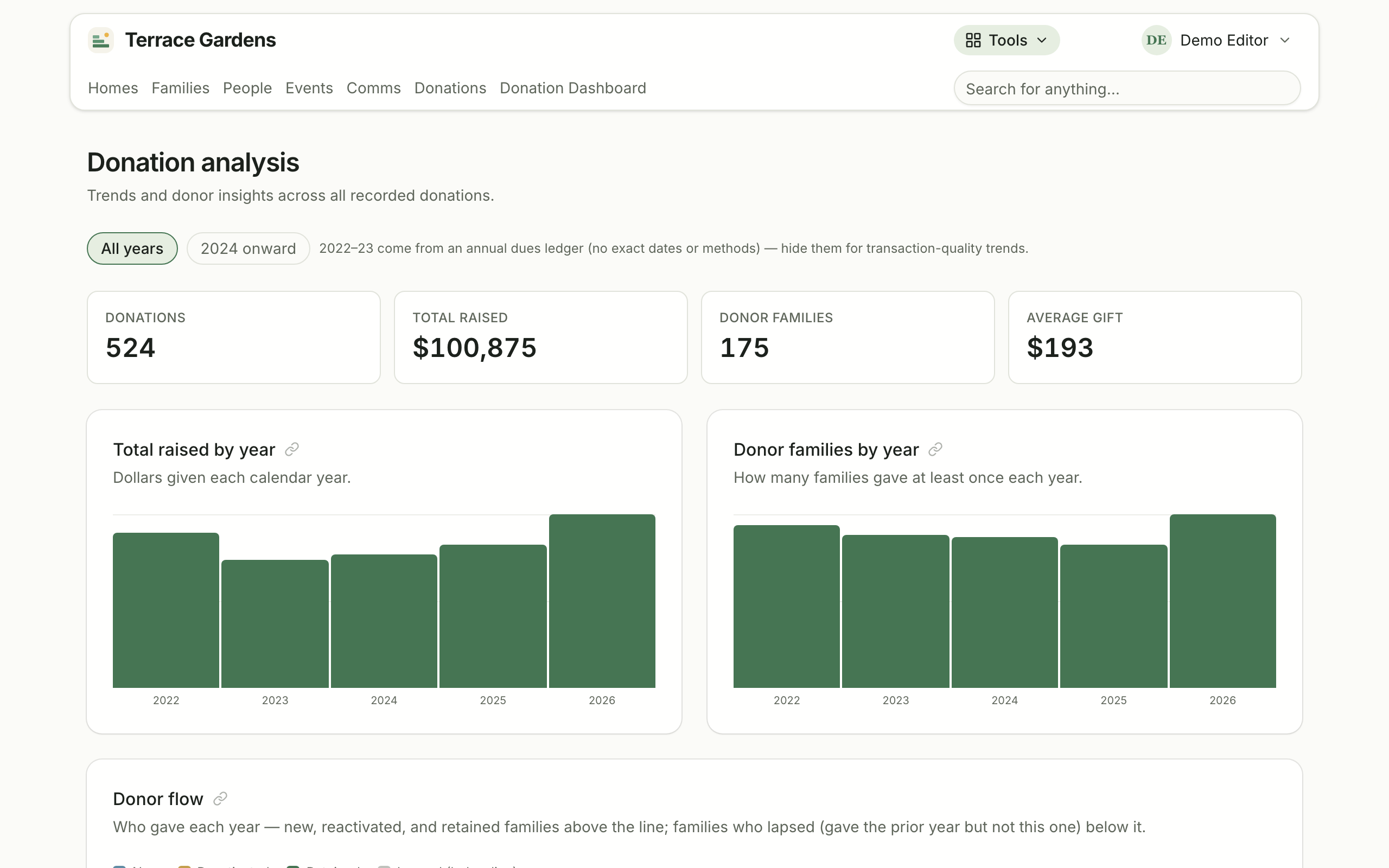The width and height of the screenshot is (1389, 868).
Task: Click the 2025 bar in Donor families chart
Action: pyautogui.click(x=1113, y=616)
